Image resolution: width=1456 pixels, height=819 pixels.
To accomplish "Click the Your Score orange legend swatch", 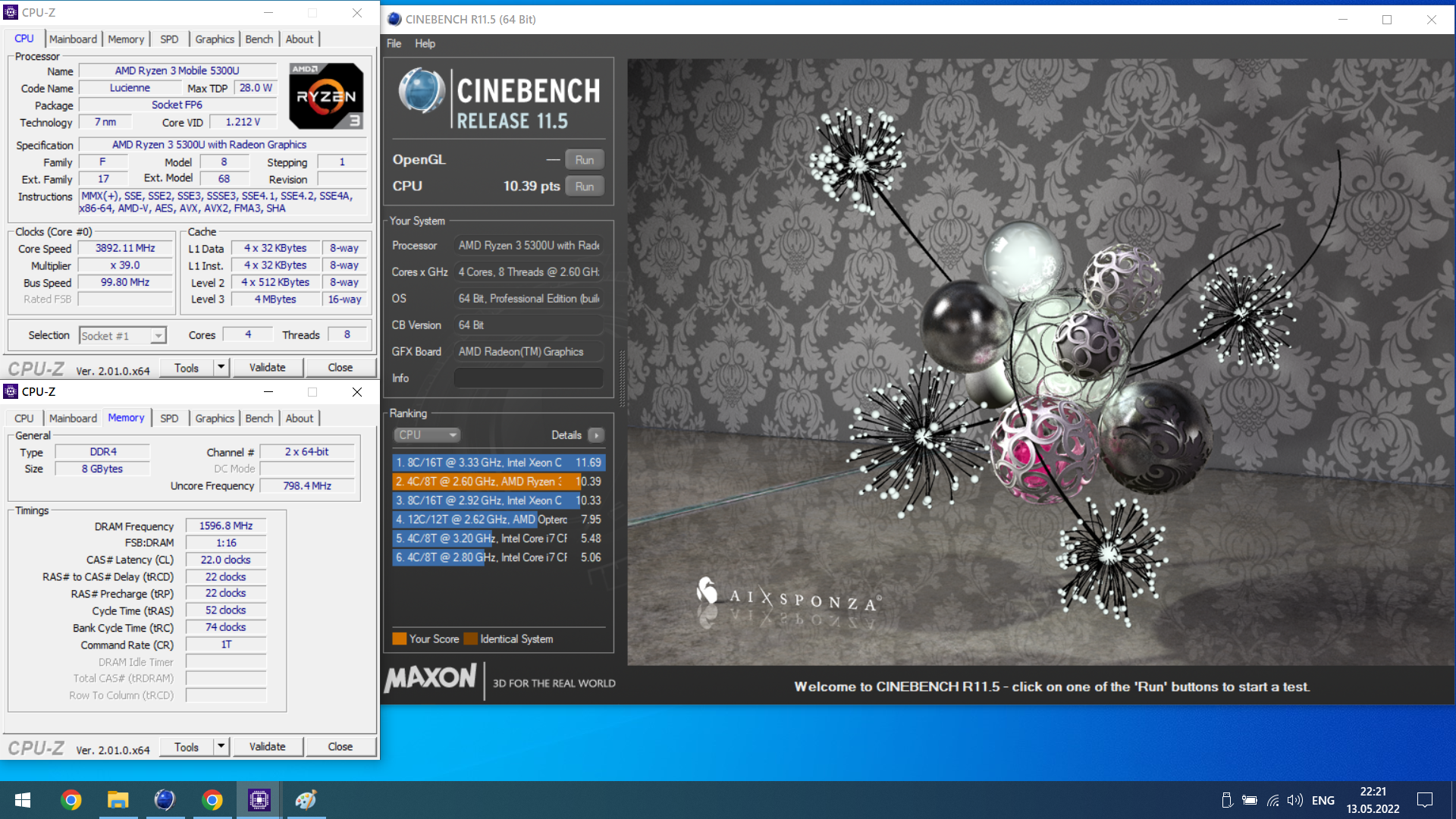I will click(400, 639).
